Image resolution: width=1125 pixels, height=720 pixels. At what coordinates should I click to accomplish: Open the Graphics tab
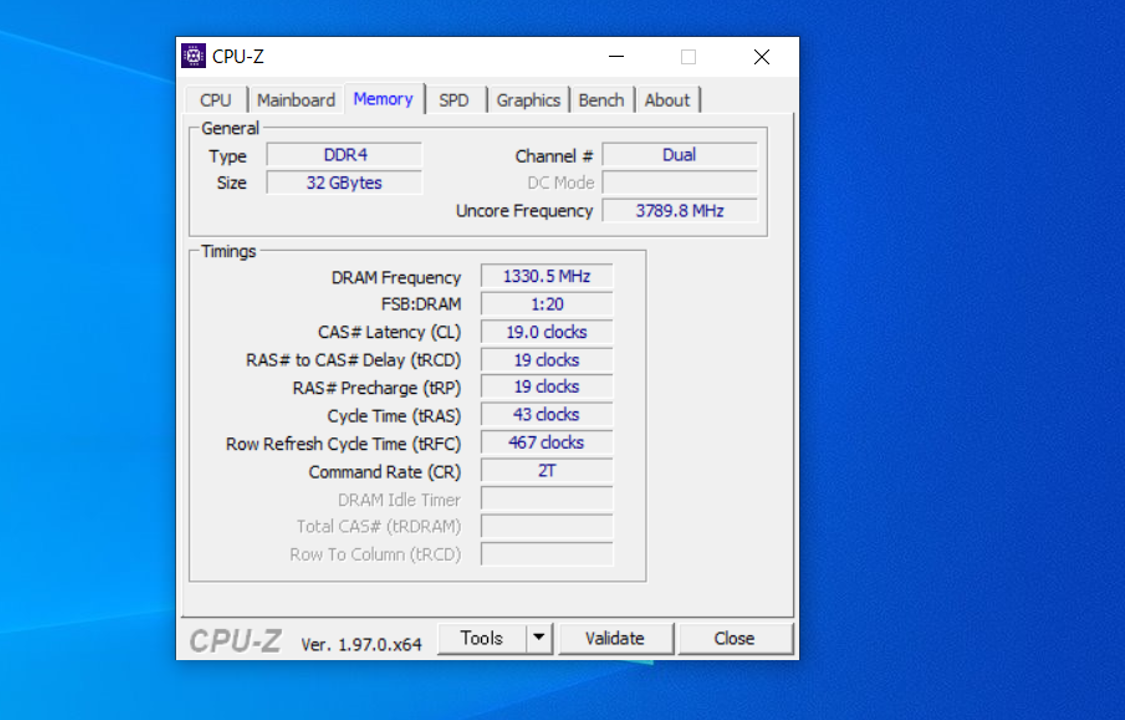[x=528, y=100]
